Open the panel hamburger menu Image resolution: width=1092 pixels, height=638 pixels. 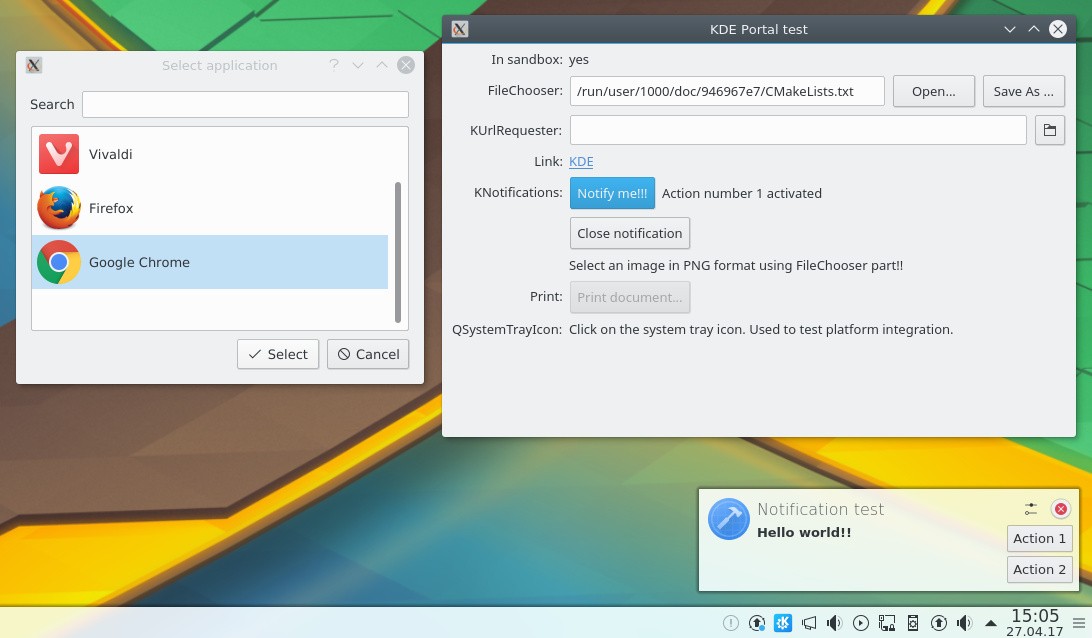click(1080, 622)
